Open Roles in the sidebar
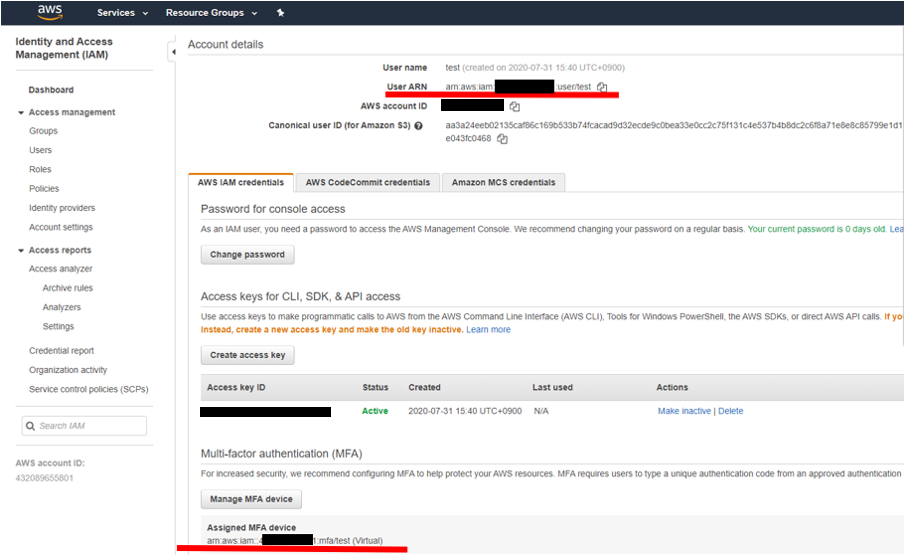 (40, 169)
